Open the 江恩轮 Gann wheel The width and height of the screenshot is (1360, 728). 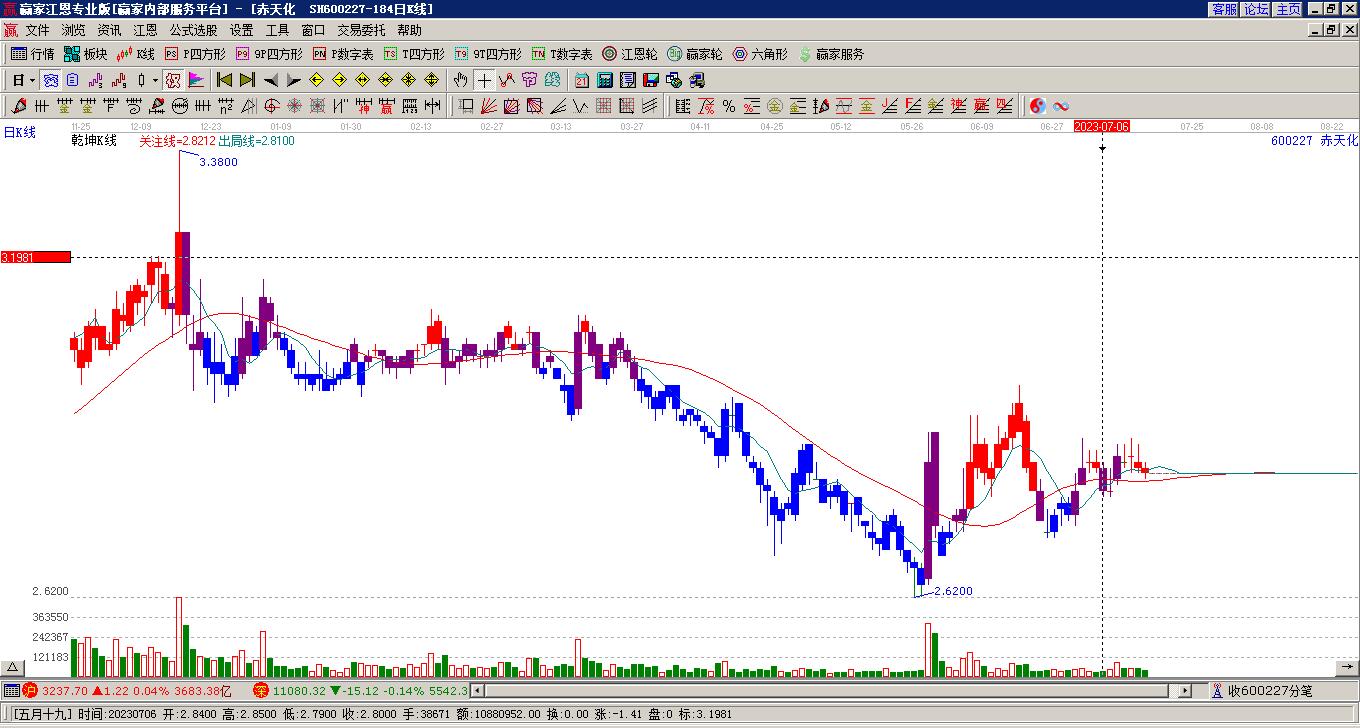[x=630, y=54]
